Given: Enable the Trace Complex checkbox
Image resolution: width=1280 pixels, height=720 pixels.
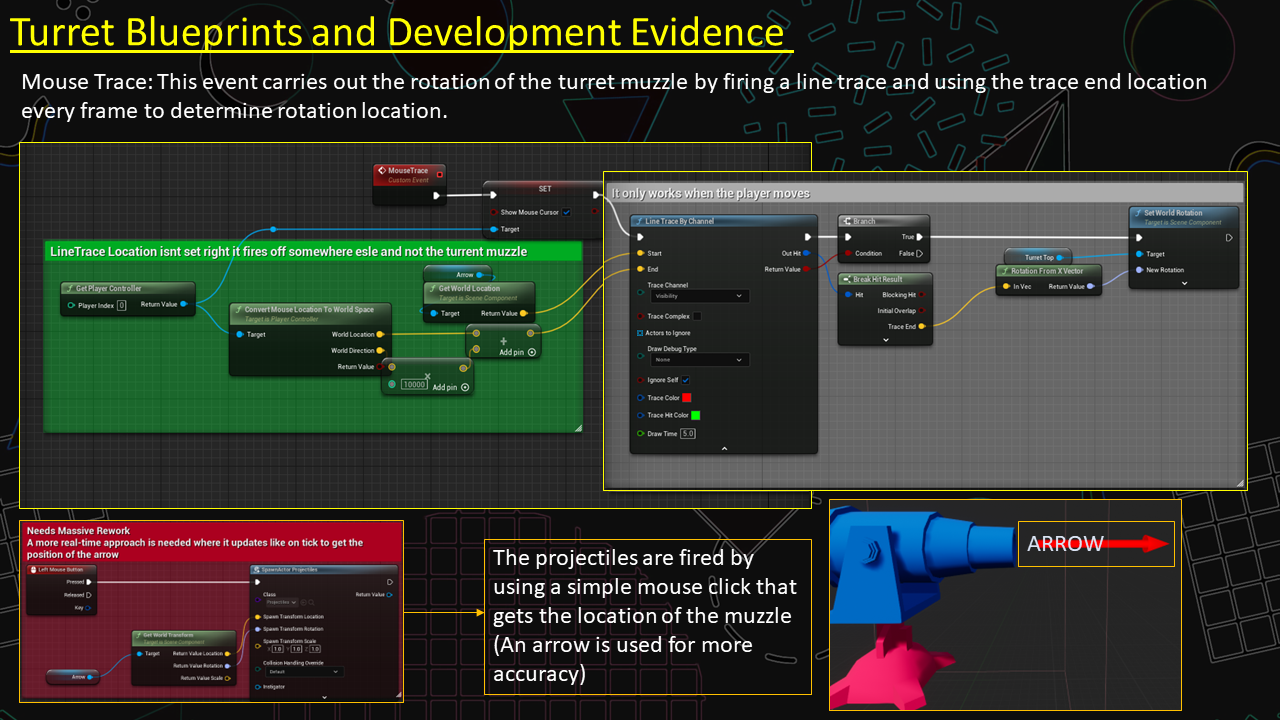Looking at the screenshot, I should (697, 316).
